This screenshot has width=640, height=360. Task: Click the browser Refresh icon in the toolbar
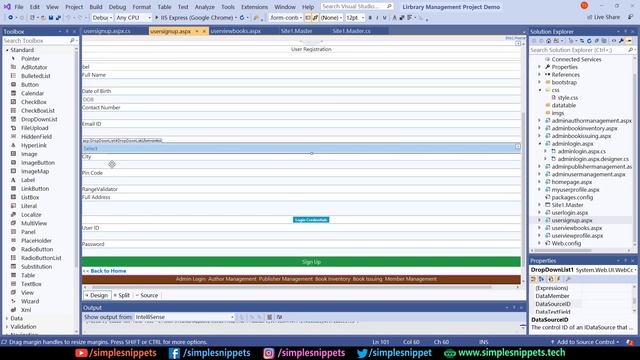pos(242,18)
